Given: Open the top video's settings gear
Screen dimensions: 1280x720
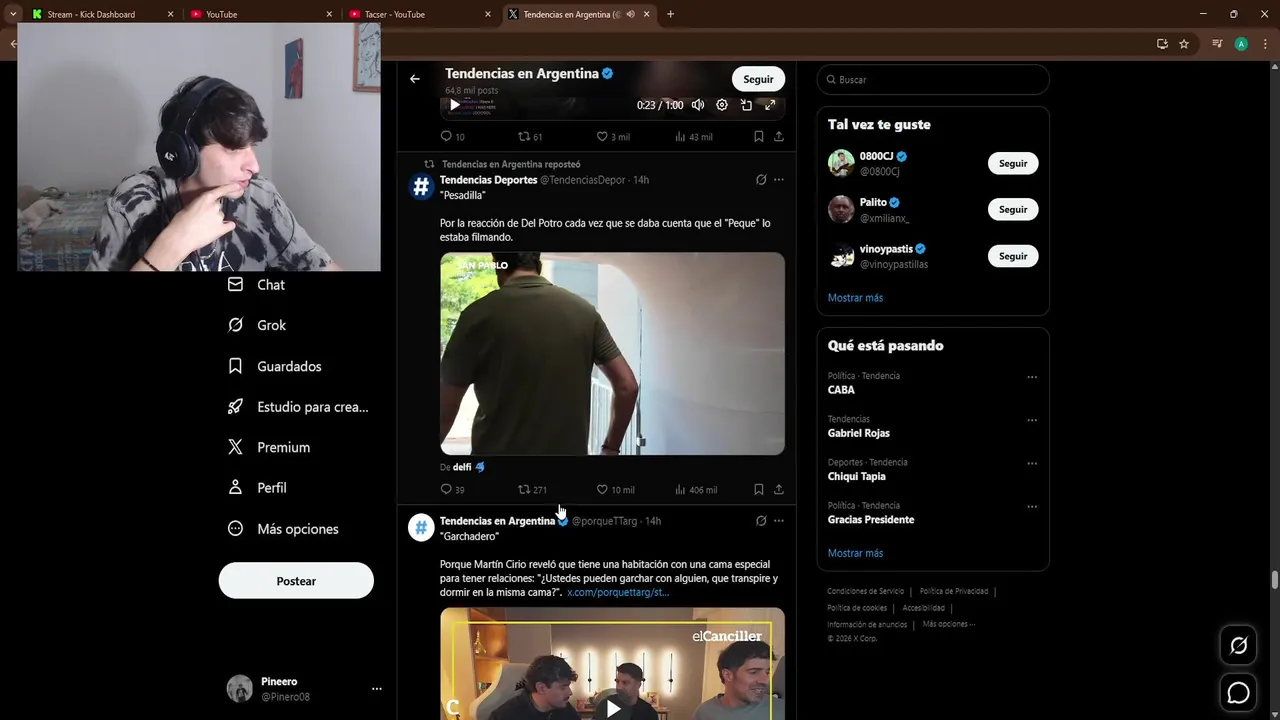Looking at the screenshot, I should tap(722, 105).
